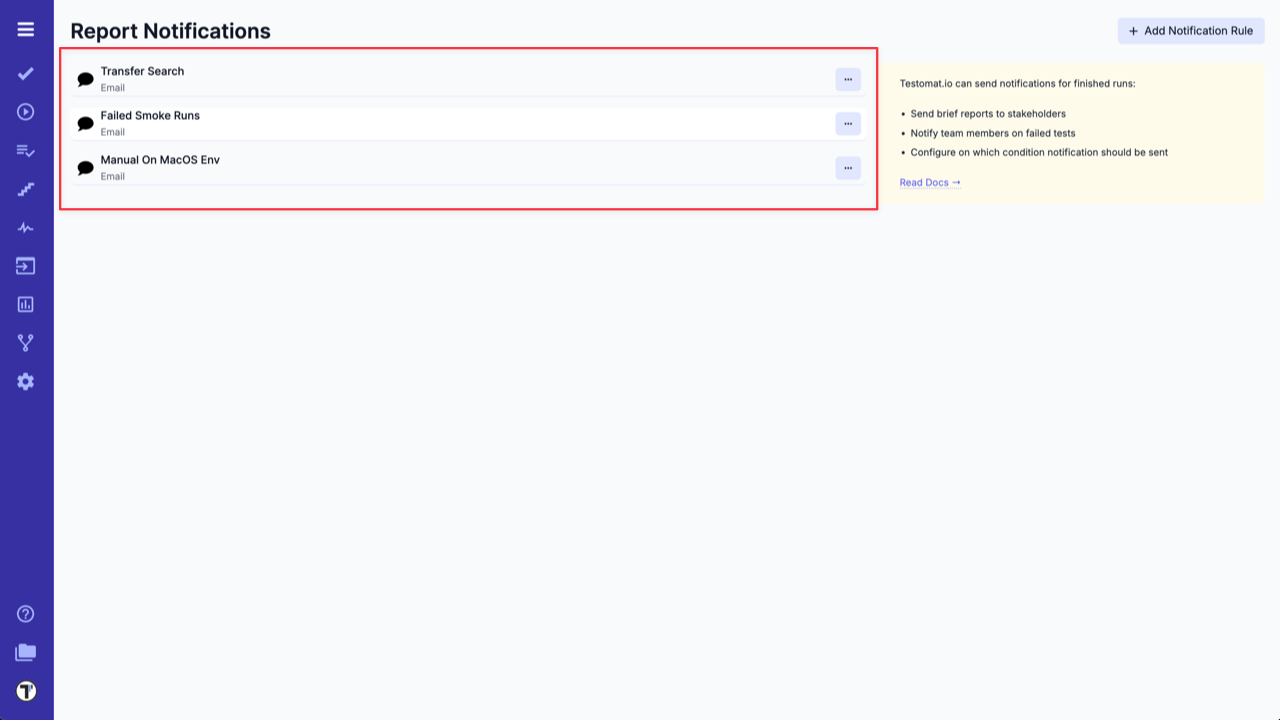This screenshot has width=1280, height=720.
Task: Open Runs via the play circle icon
Action: 26,113
